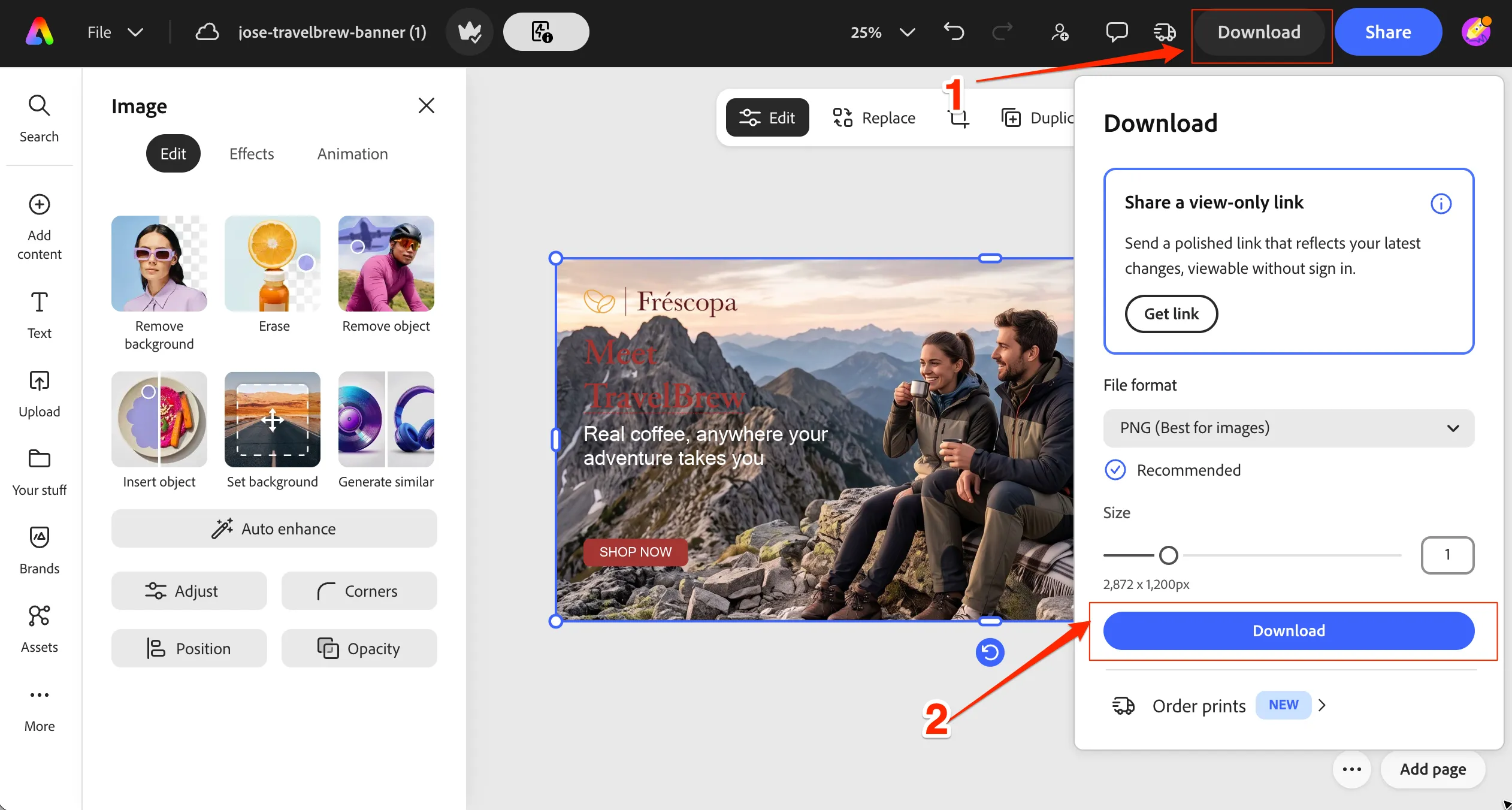Click the Get link button
The width and height of the screenshot is (1512, 810).
pyautogui.click(x=1171, y=314)
